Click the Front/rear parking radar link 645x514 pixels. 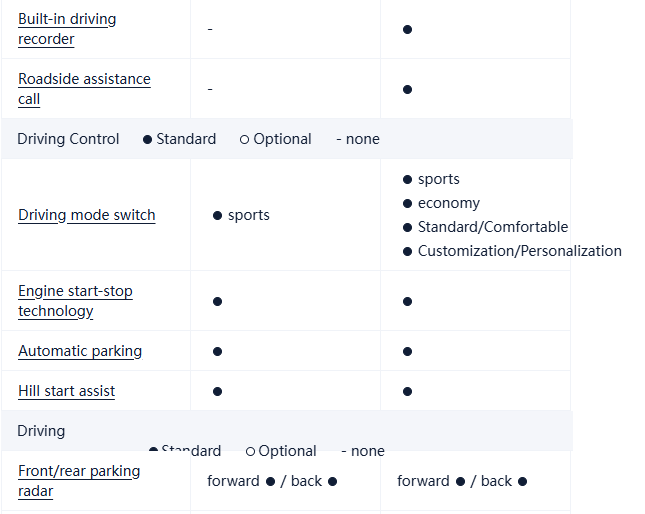(79, 481)
